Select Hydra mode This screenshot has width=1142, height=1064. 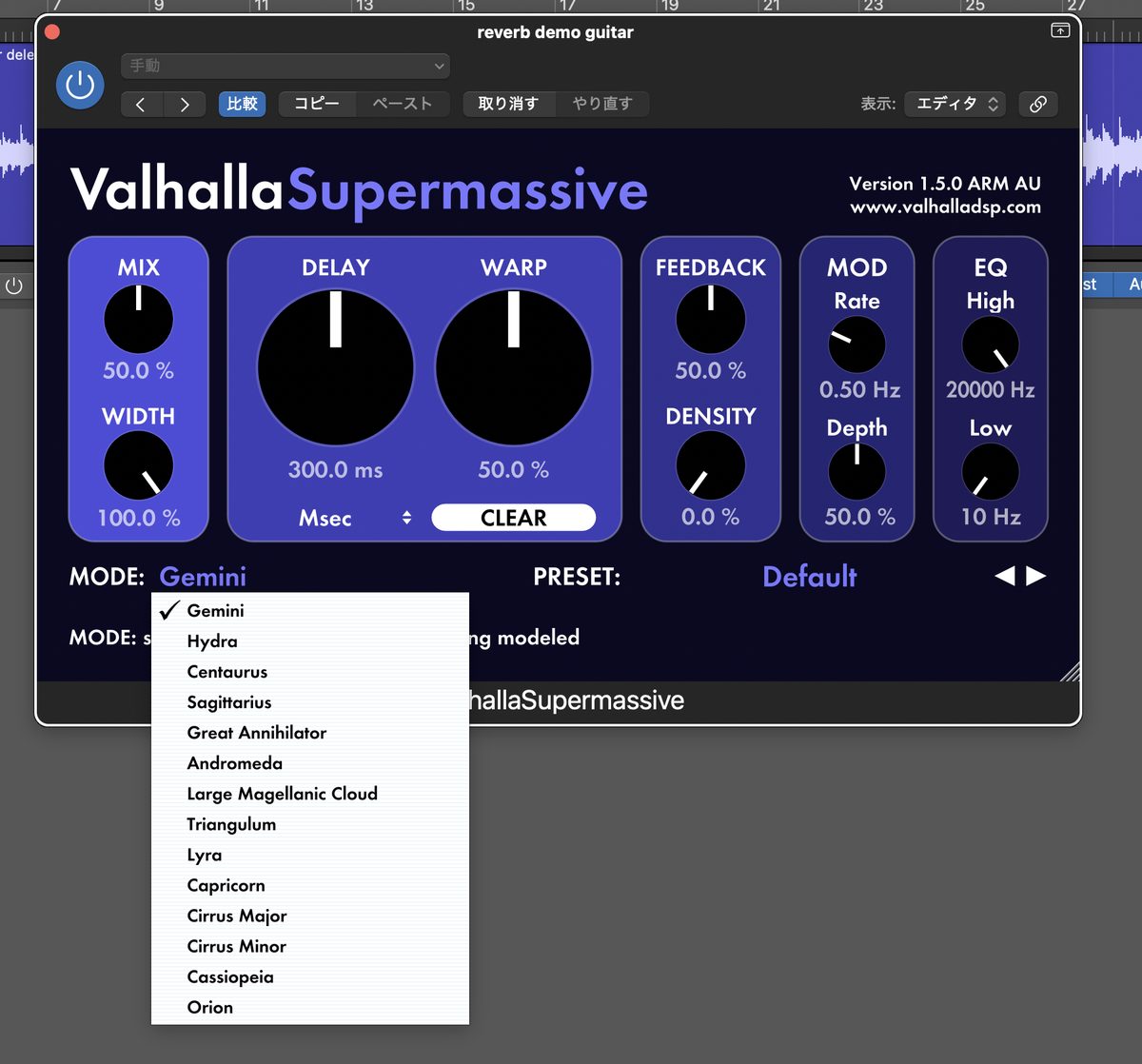[310, 640]
